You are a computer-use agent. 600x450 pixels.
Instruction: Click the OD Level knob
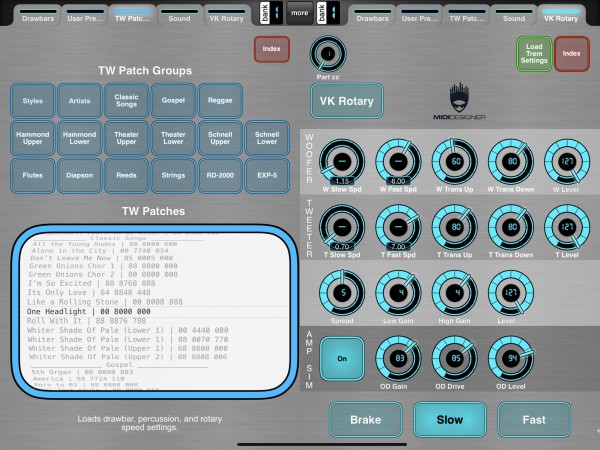point(511,359)
